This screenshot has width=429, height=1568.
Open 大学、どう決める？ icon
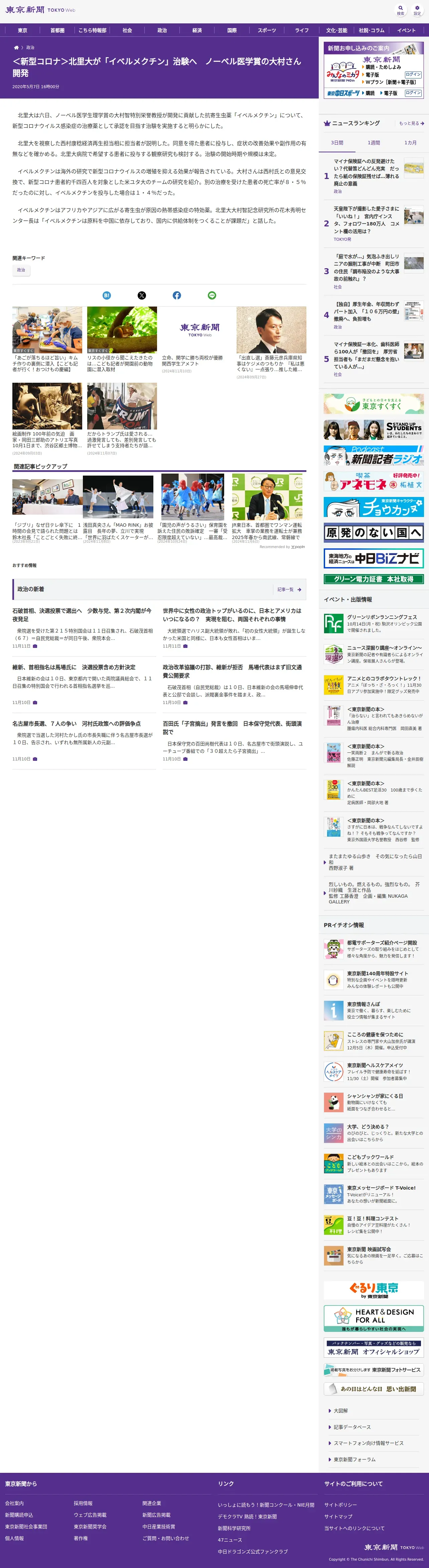point(333,1133)
